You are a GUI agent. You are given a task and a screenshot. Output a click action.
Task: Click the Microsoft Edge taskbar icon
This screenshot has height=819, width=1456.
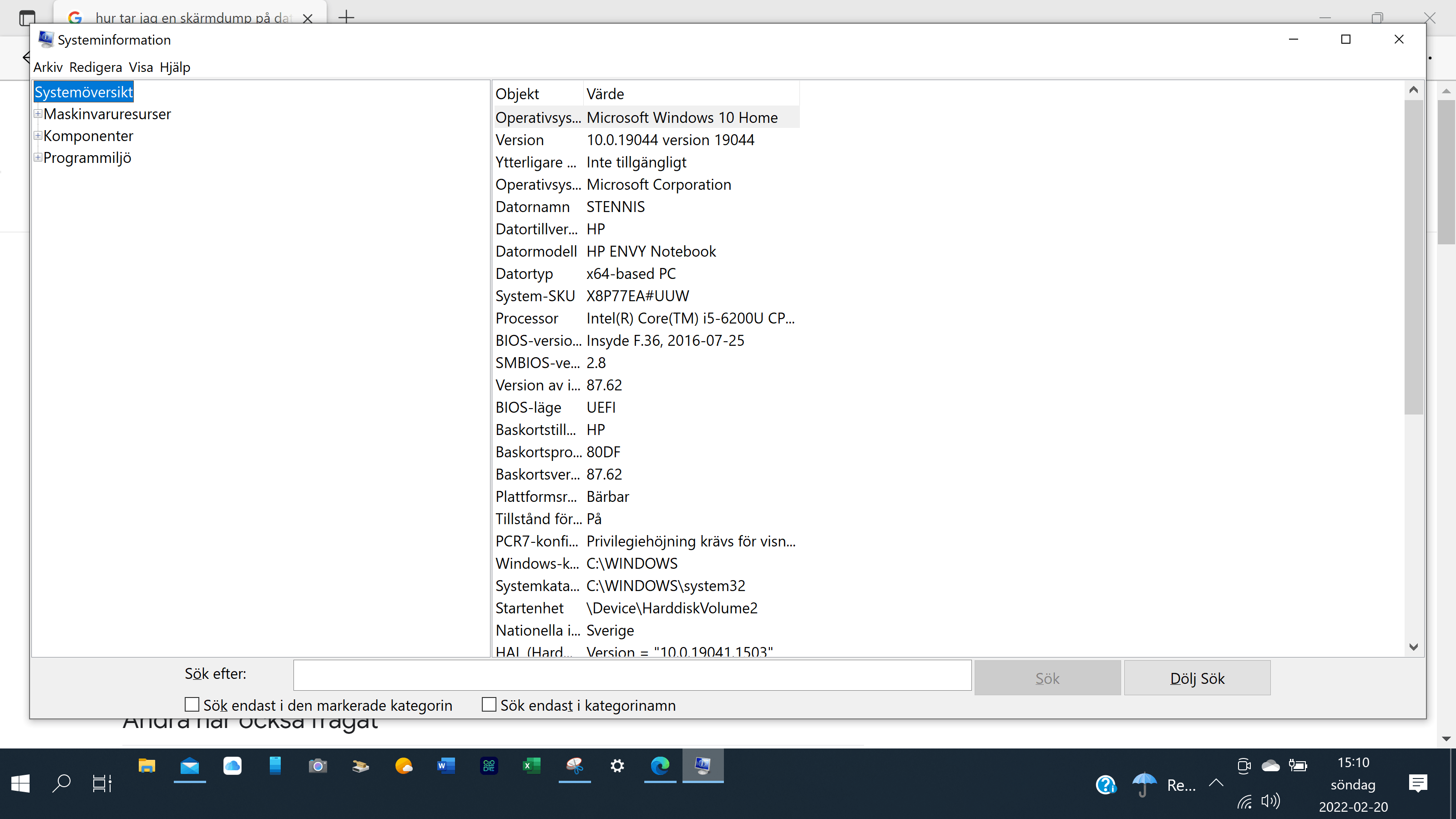pos(660,766)
